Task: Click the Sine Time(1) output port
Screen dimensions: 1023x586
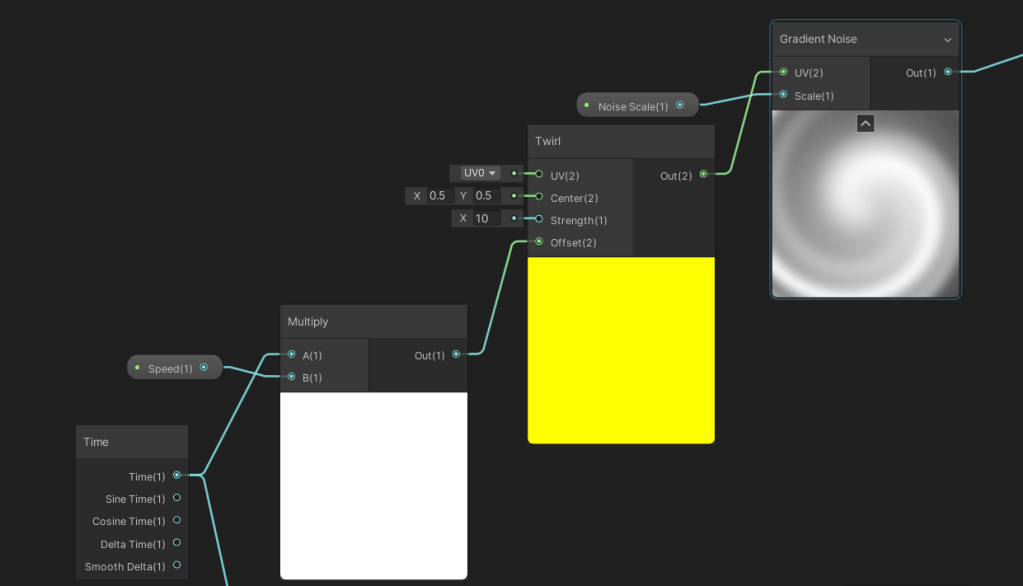Action: point(177,498)
